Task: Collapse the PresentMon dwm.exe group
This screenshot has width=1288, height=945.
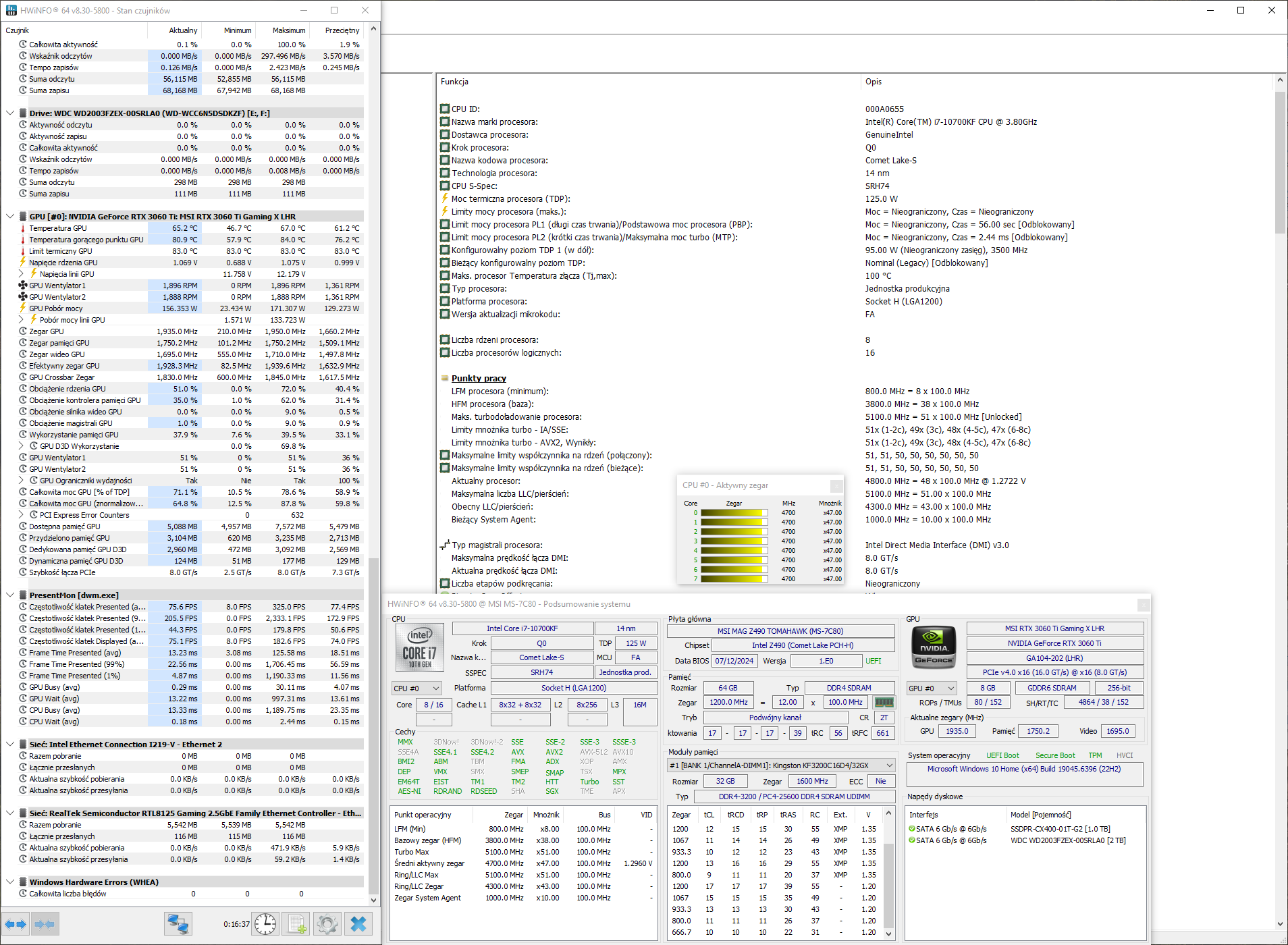Action: click(10, 595)
